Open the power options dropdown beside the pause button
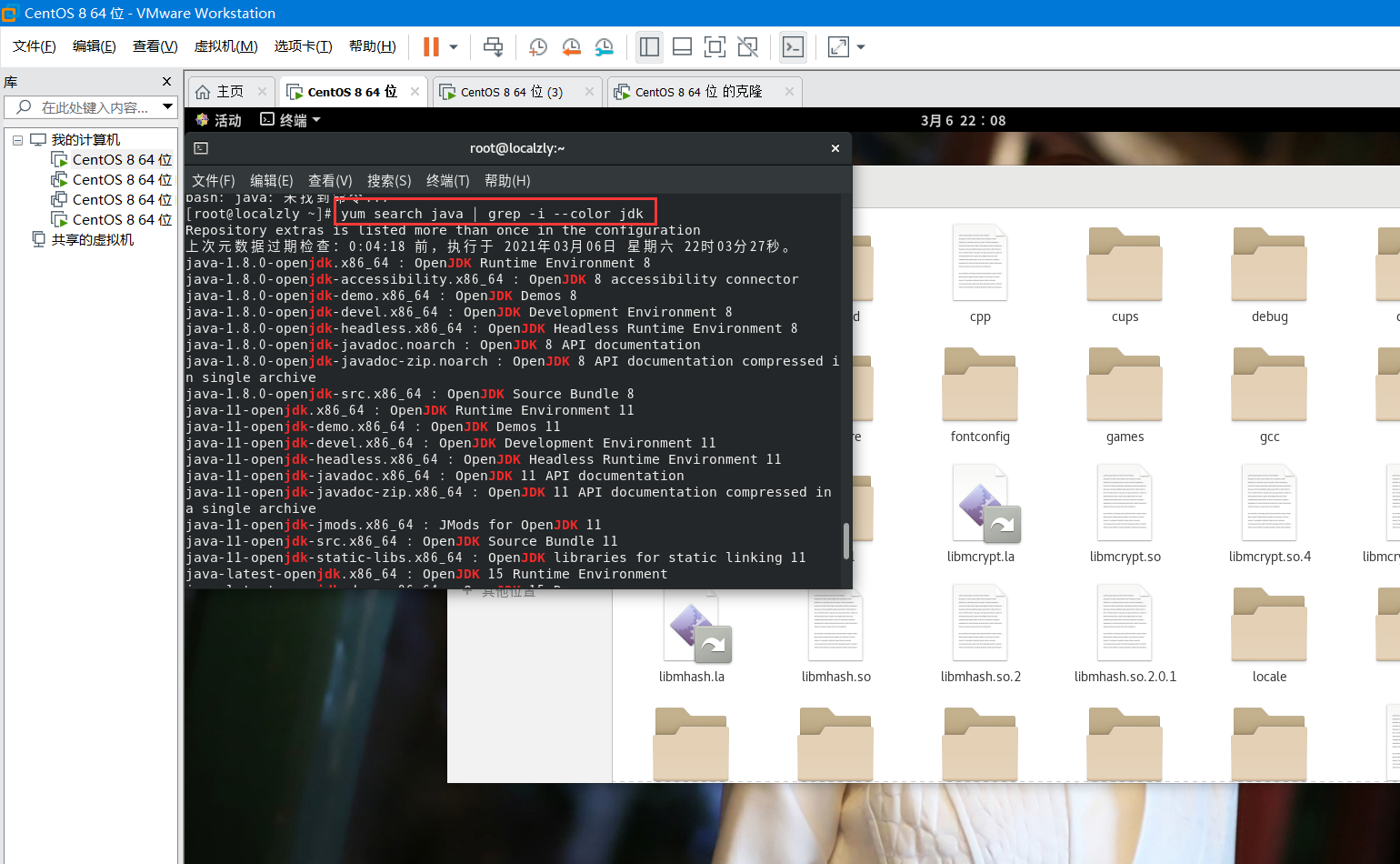Screen dimensions: 1400x864 [454, 46]
